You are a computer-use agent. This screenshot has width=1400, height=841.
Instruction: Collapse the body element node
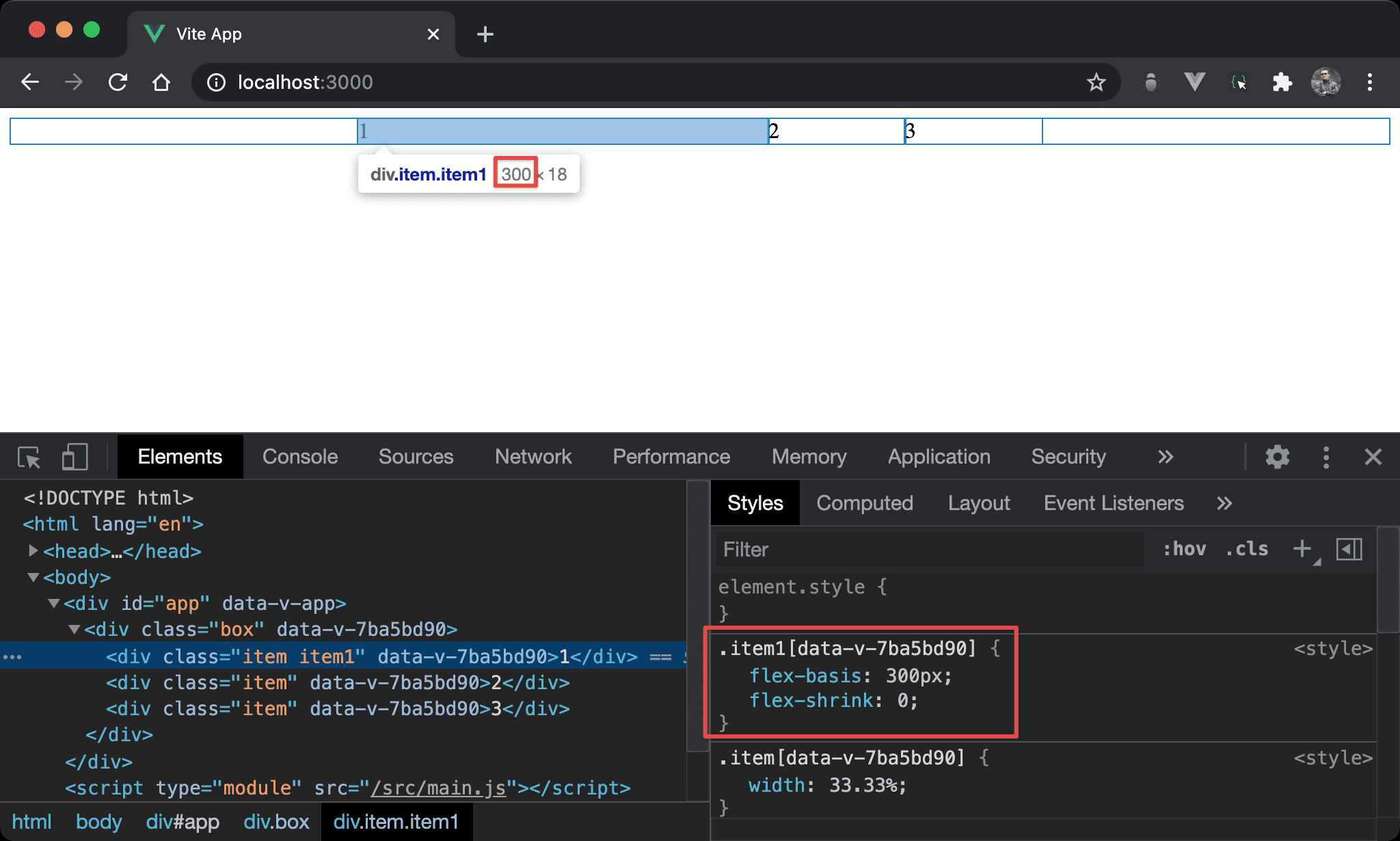(x=33, y=577)
